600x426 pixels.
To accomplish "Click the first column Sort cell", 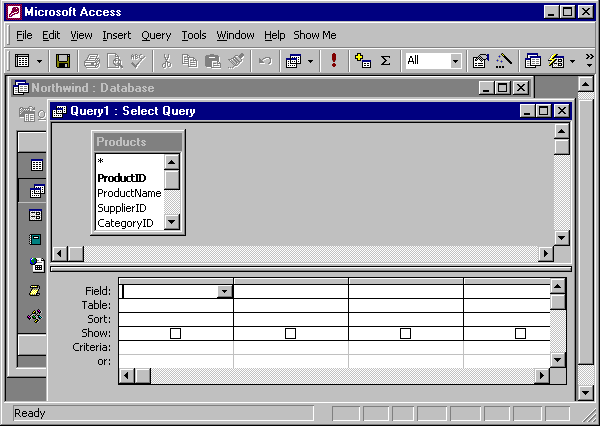I will (x=176, y=320).
